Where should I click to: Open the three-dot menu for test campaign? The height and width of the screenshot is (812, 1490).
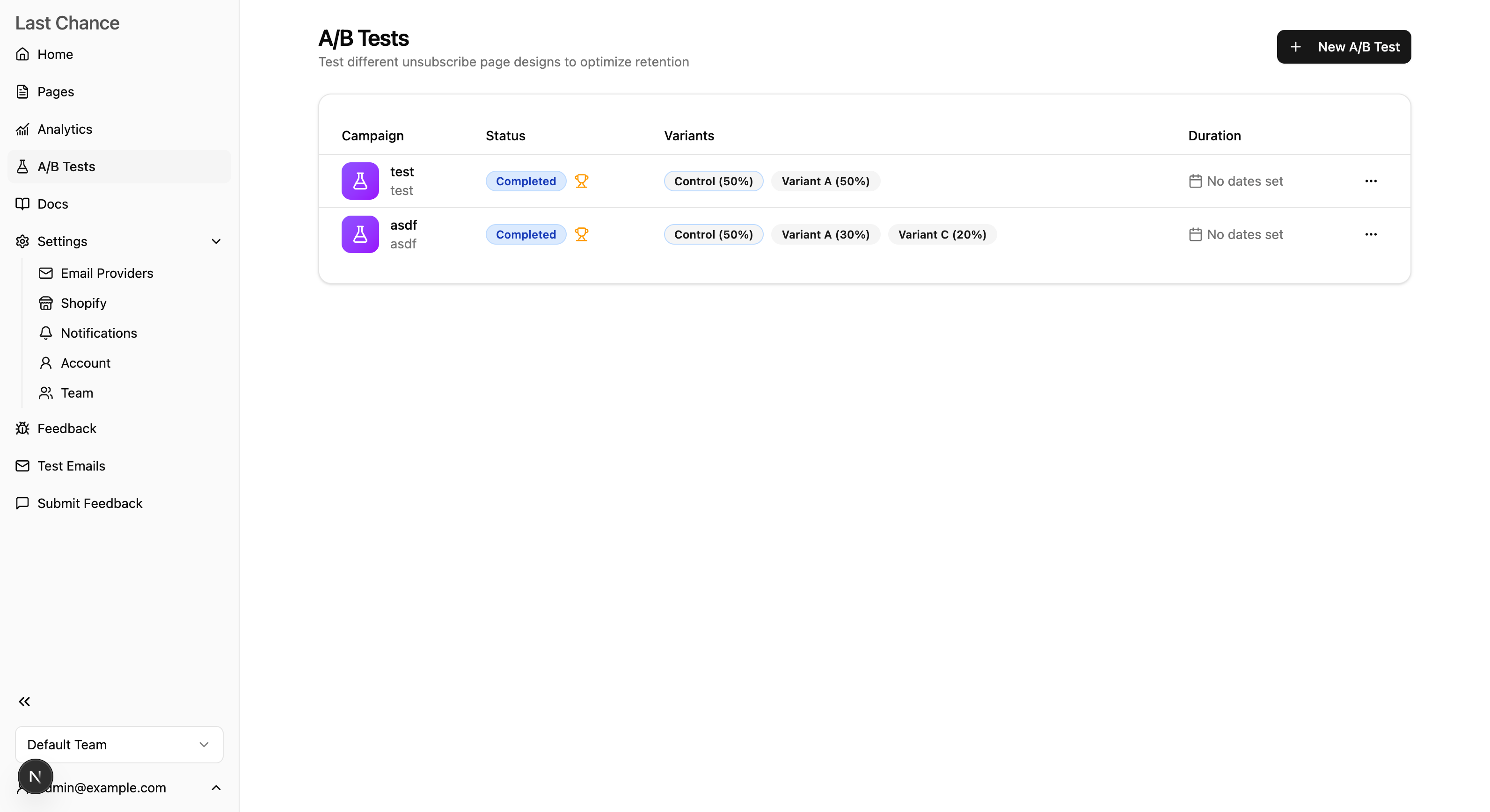point(1370,181)
